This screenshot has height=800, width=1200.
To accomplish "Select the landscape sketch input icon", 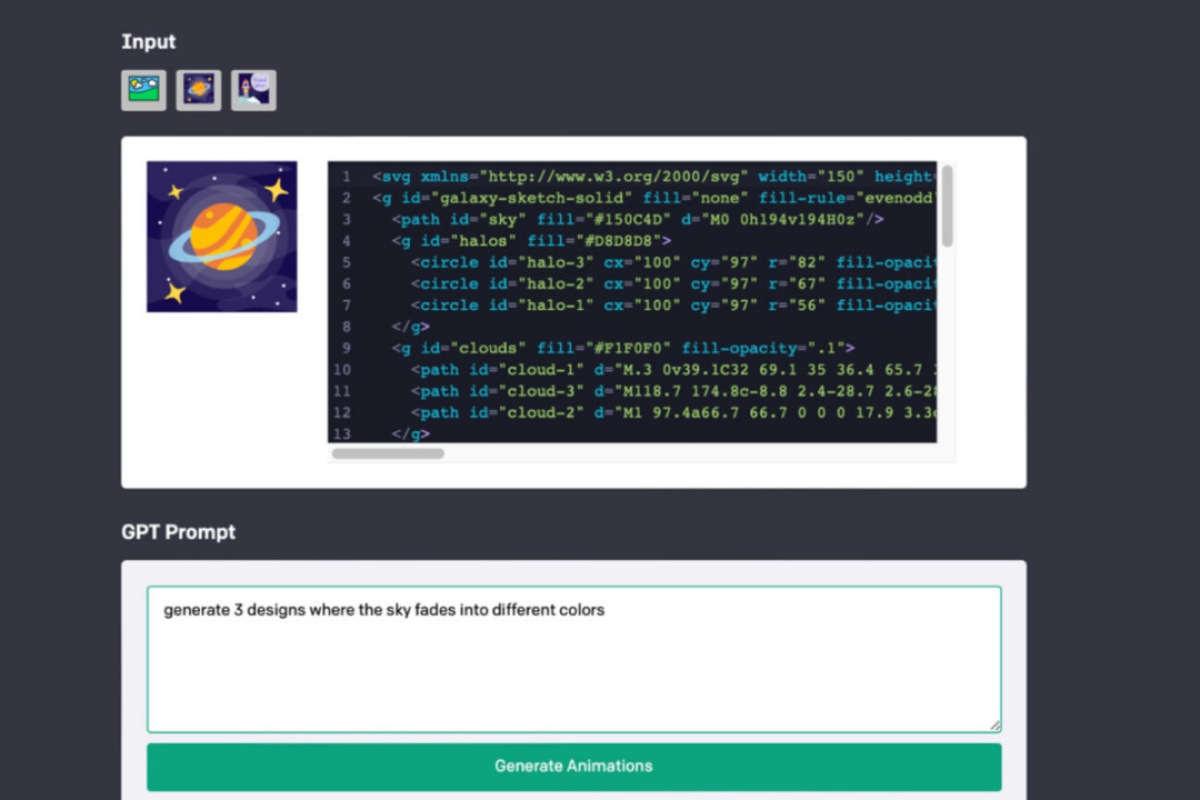I will point(143,88).
